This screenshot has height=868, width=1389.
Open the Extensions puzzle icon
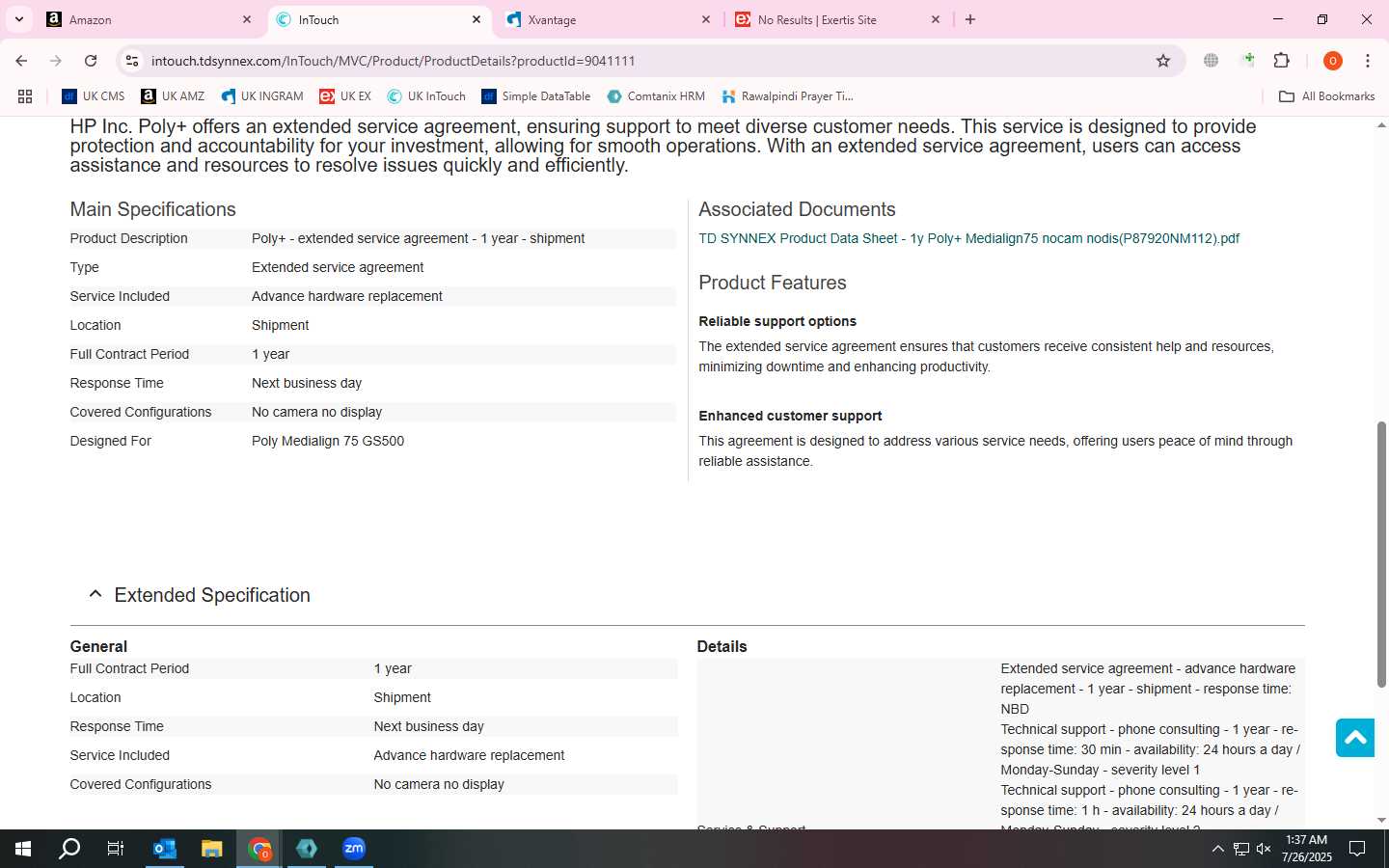coord(1282,61)
